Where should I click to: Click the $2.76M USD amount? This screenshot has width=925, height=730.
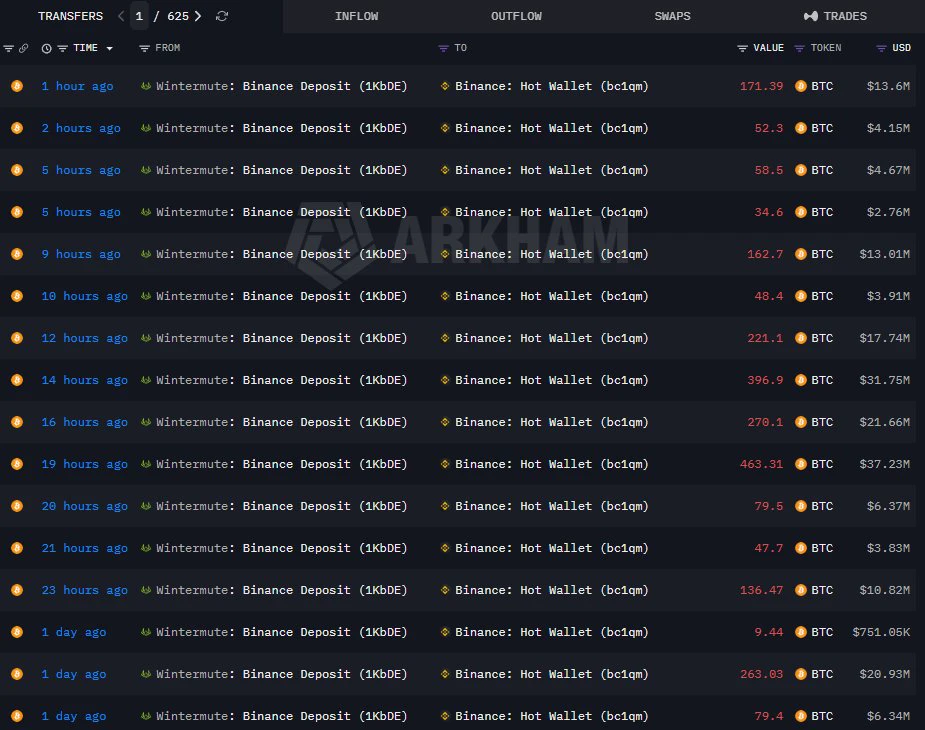click(x=888, y=212)
